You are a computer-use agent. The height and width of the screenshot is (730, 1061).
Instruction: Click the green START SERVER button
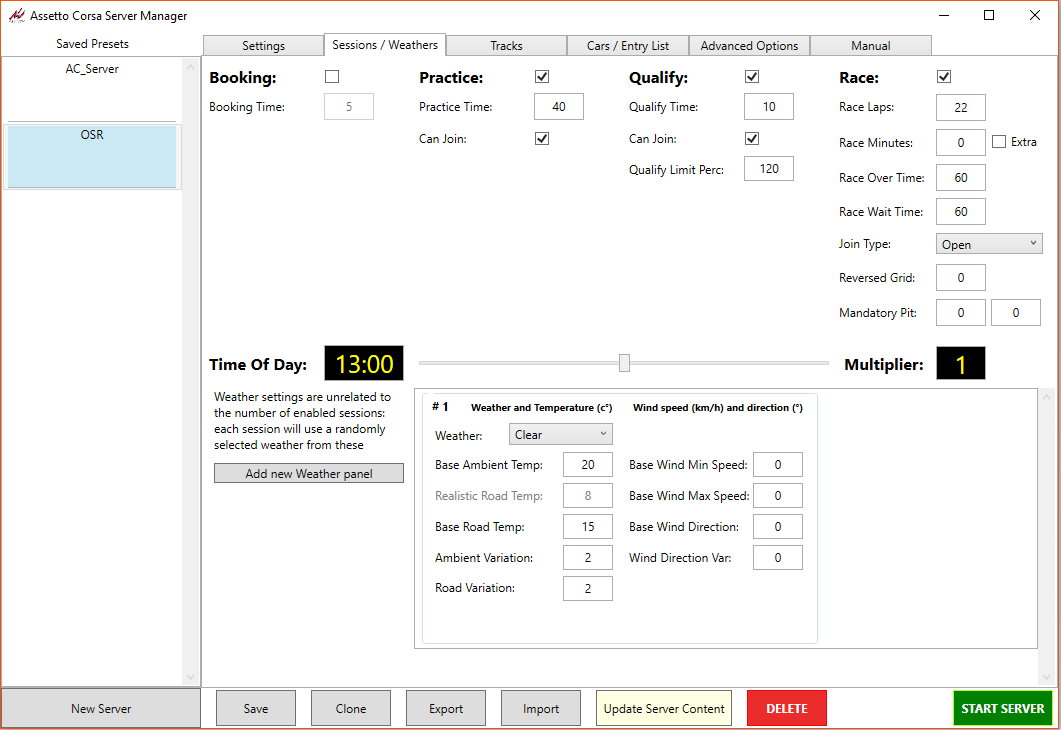coord(1003,708)
